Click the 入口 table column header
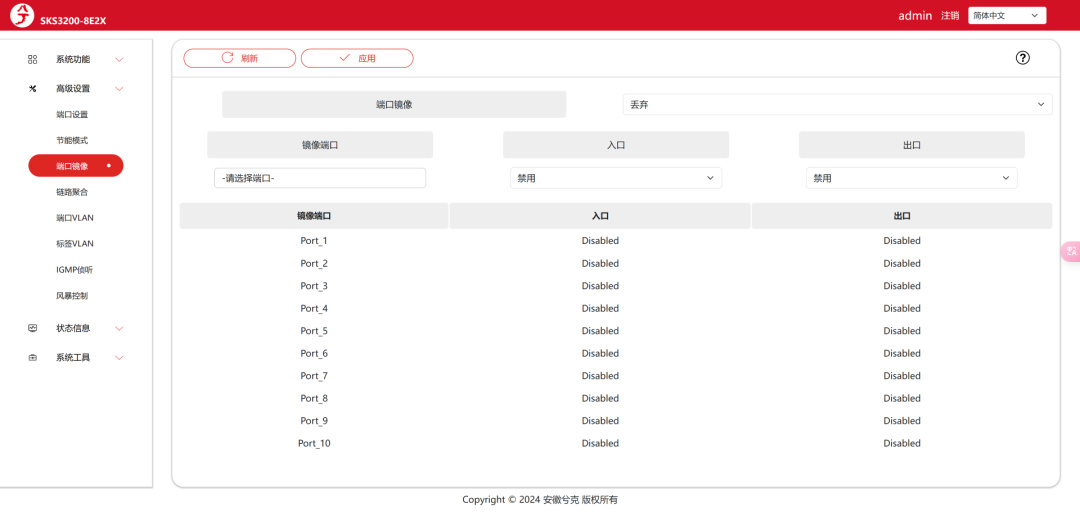1080x512 pixels. click(600, 216)
